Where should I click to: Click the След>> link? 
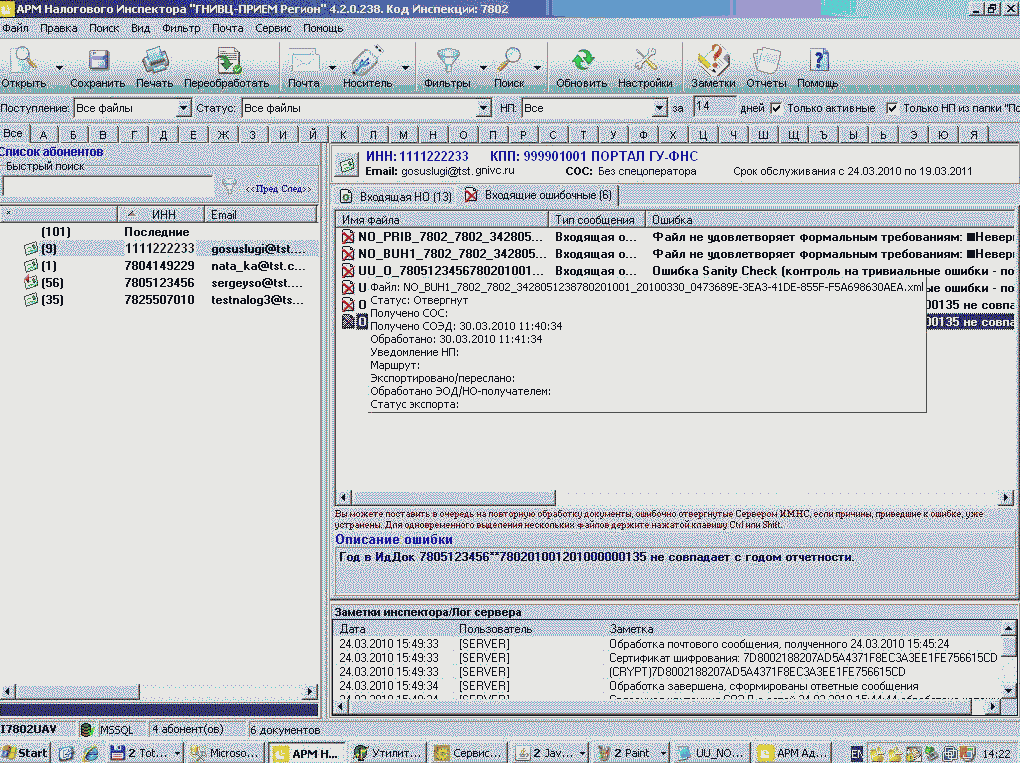(x=298, y=187)
